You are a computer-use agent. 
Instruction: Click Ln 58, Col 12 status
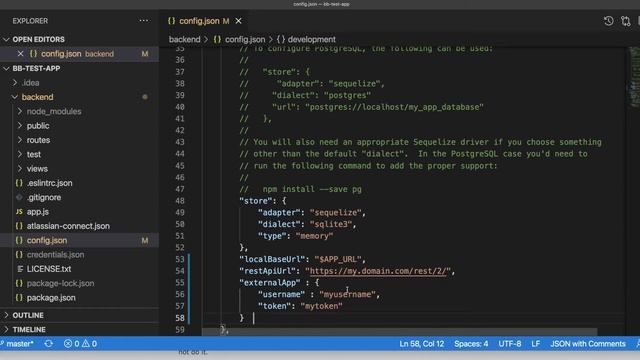tap(421, 344)
